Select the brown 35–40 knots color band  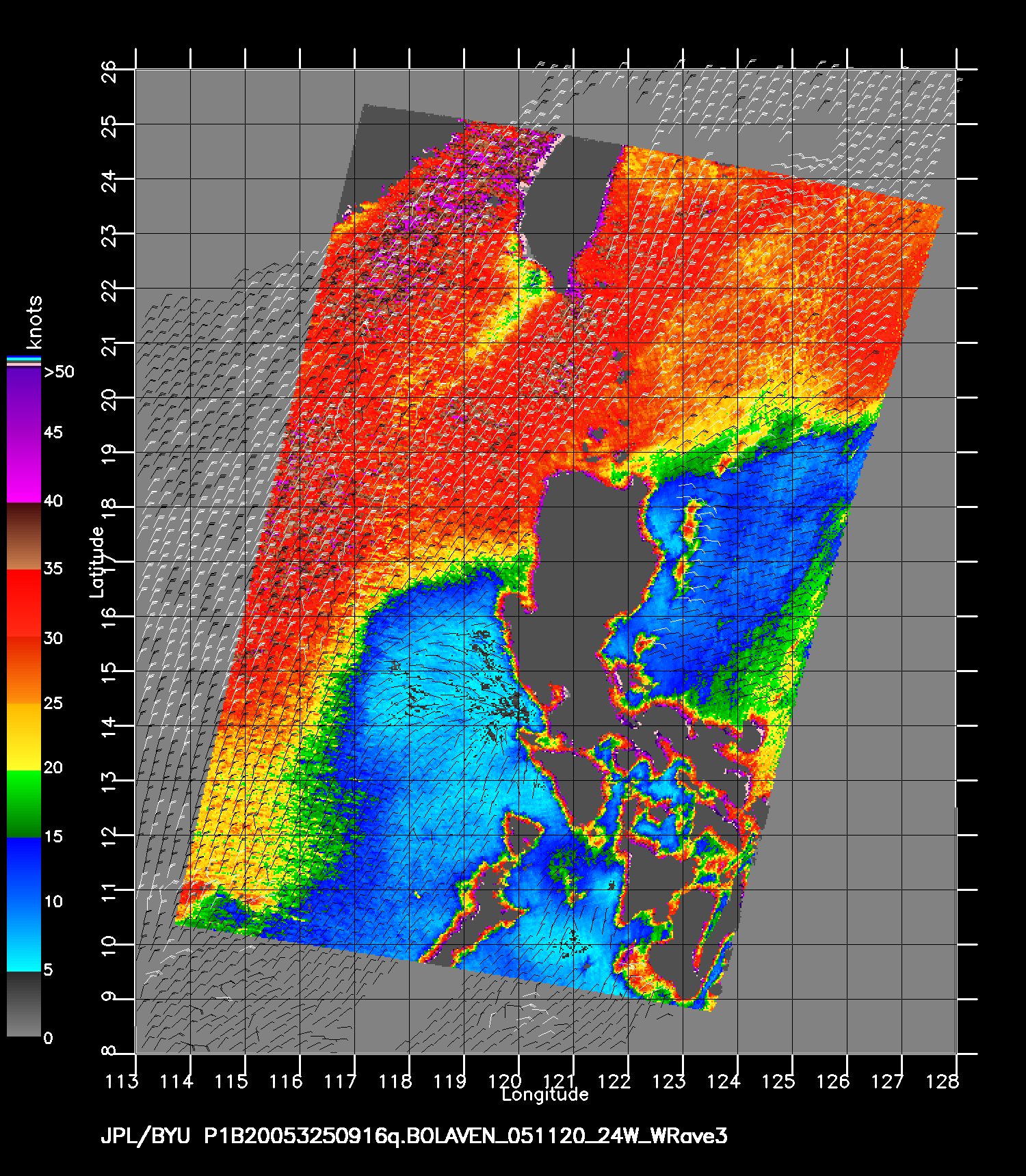[24, 536]
